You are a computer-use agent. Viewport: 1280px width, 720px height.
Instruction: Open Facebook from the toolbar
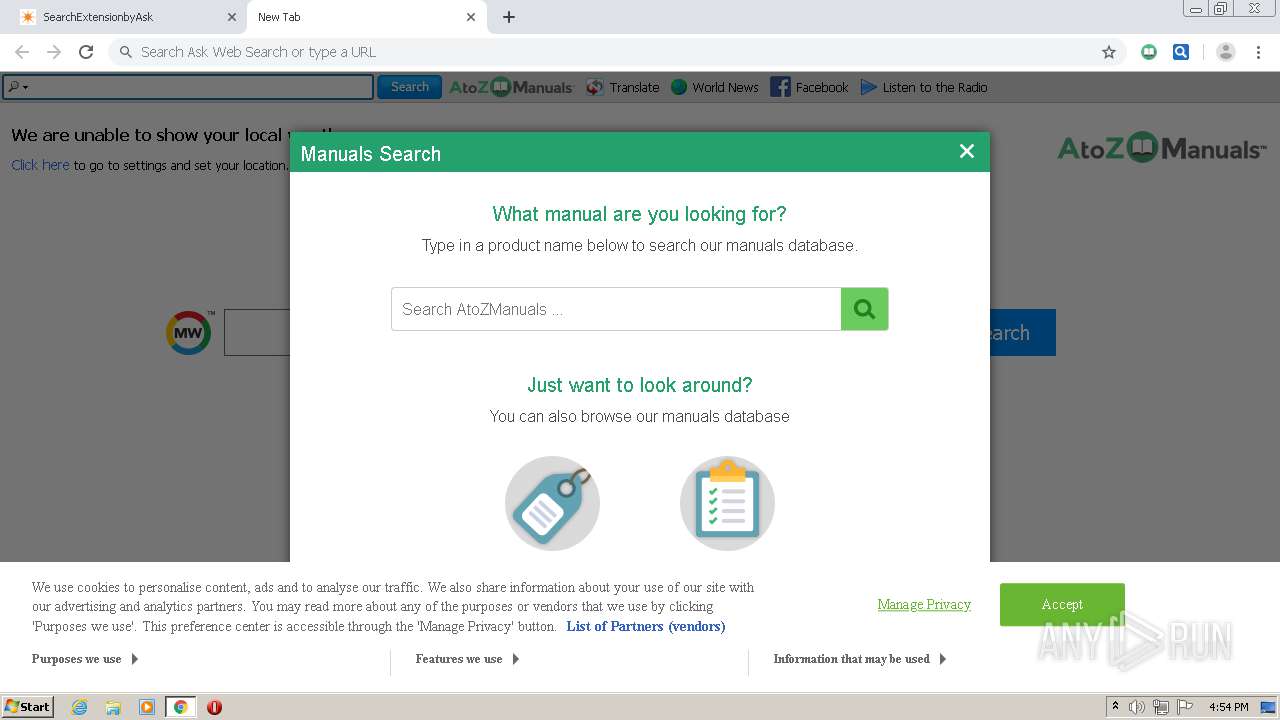coord(809,87)
